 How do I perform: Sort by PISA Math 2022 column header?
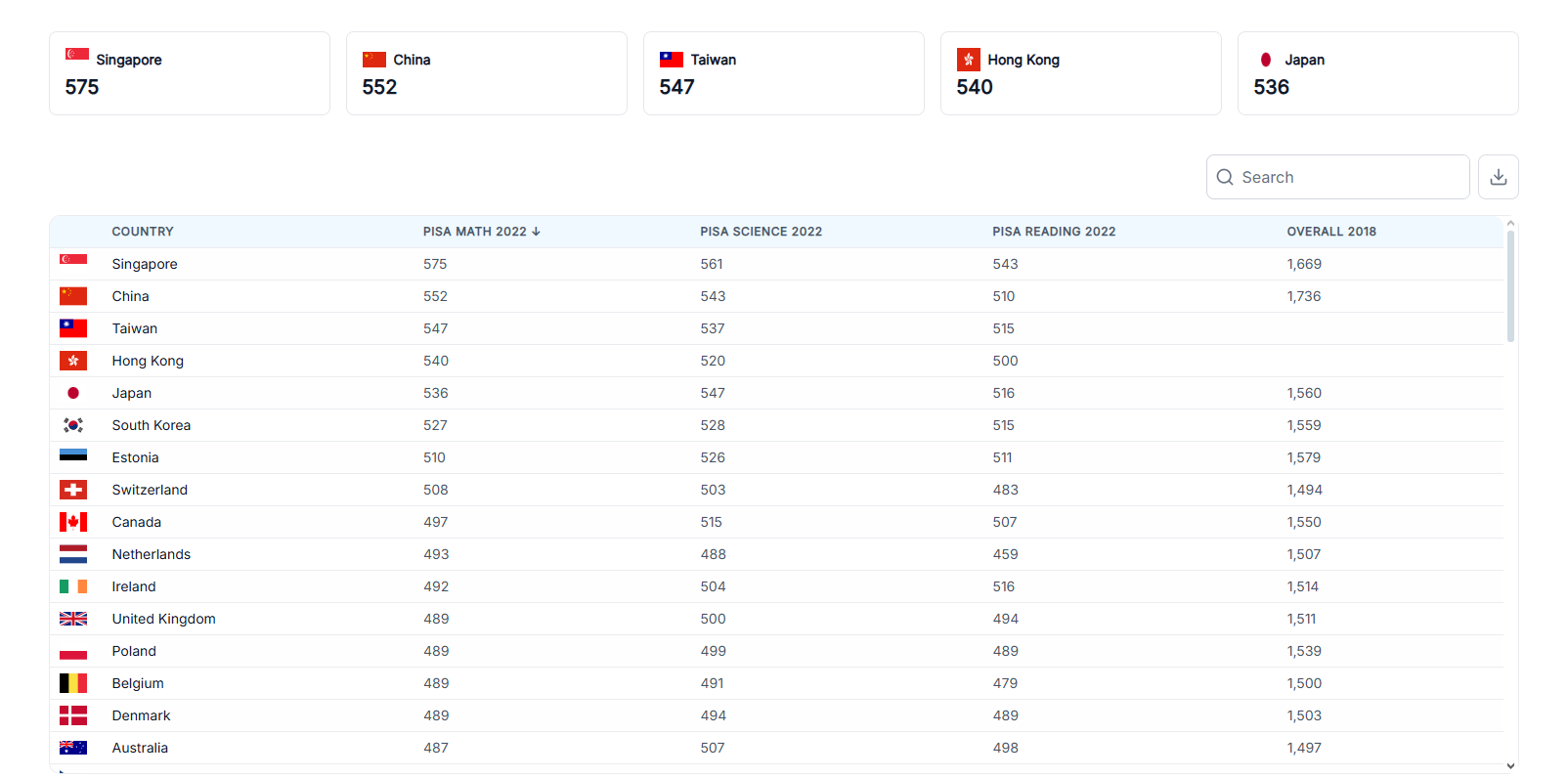[481, 232]
